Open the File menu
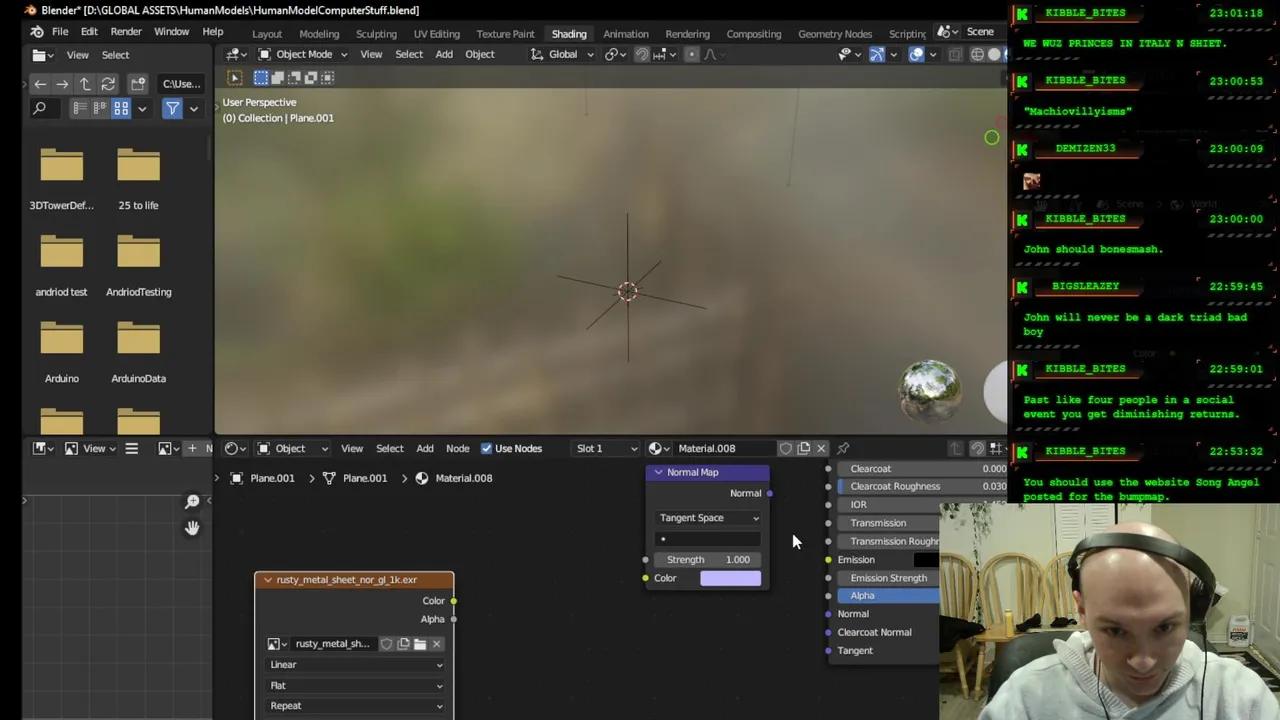 pyautogui.click(x=60, y=32)
